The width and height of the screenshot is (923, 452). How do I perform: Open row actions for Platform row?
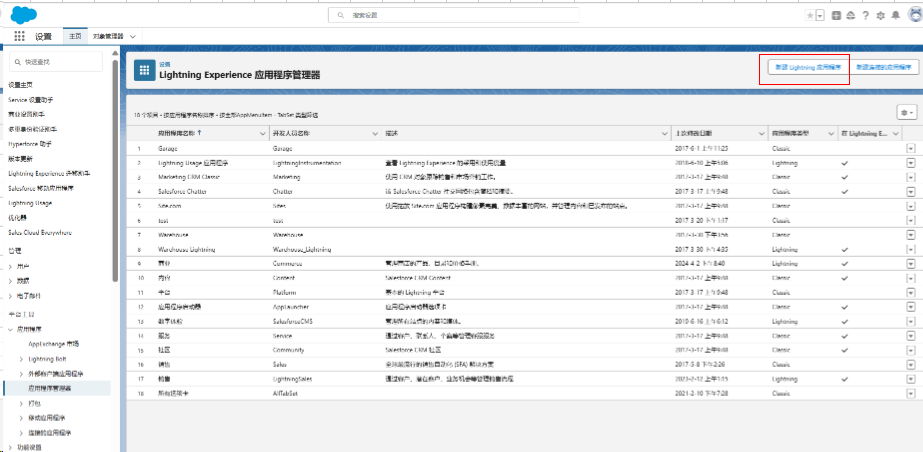911,292
